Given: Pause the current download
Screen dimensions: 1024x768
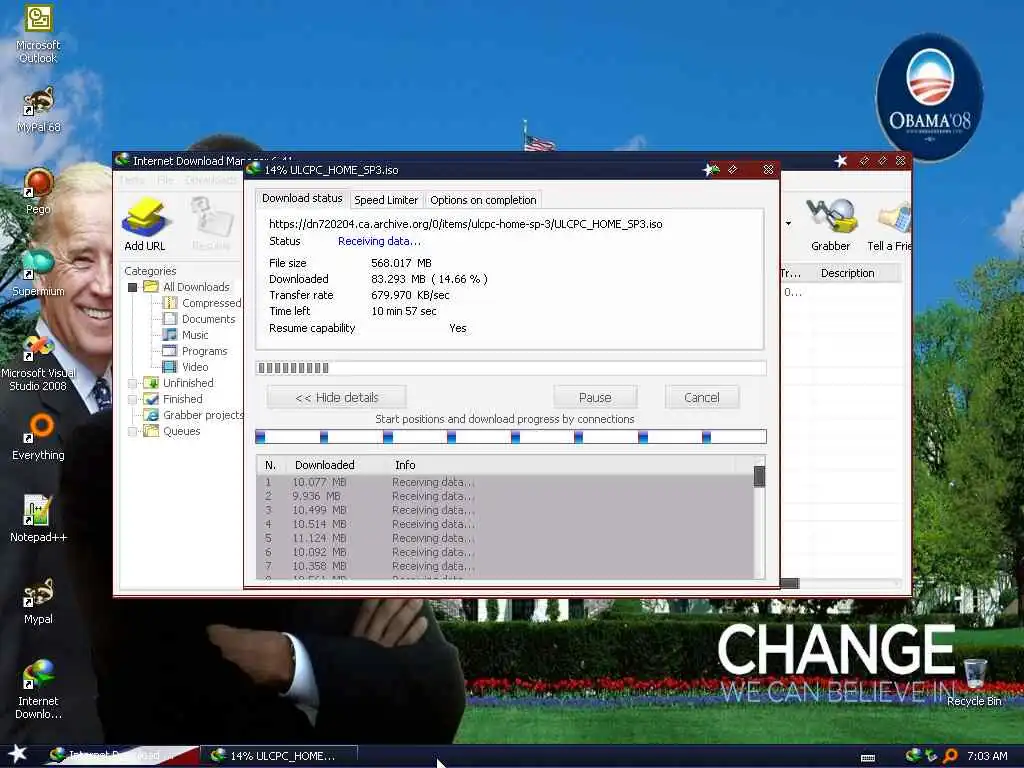Looking at the screenshot, I should tap(595, 397).
